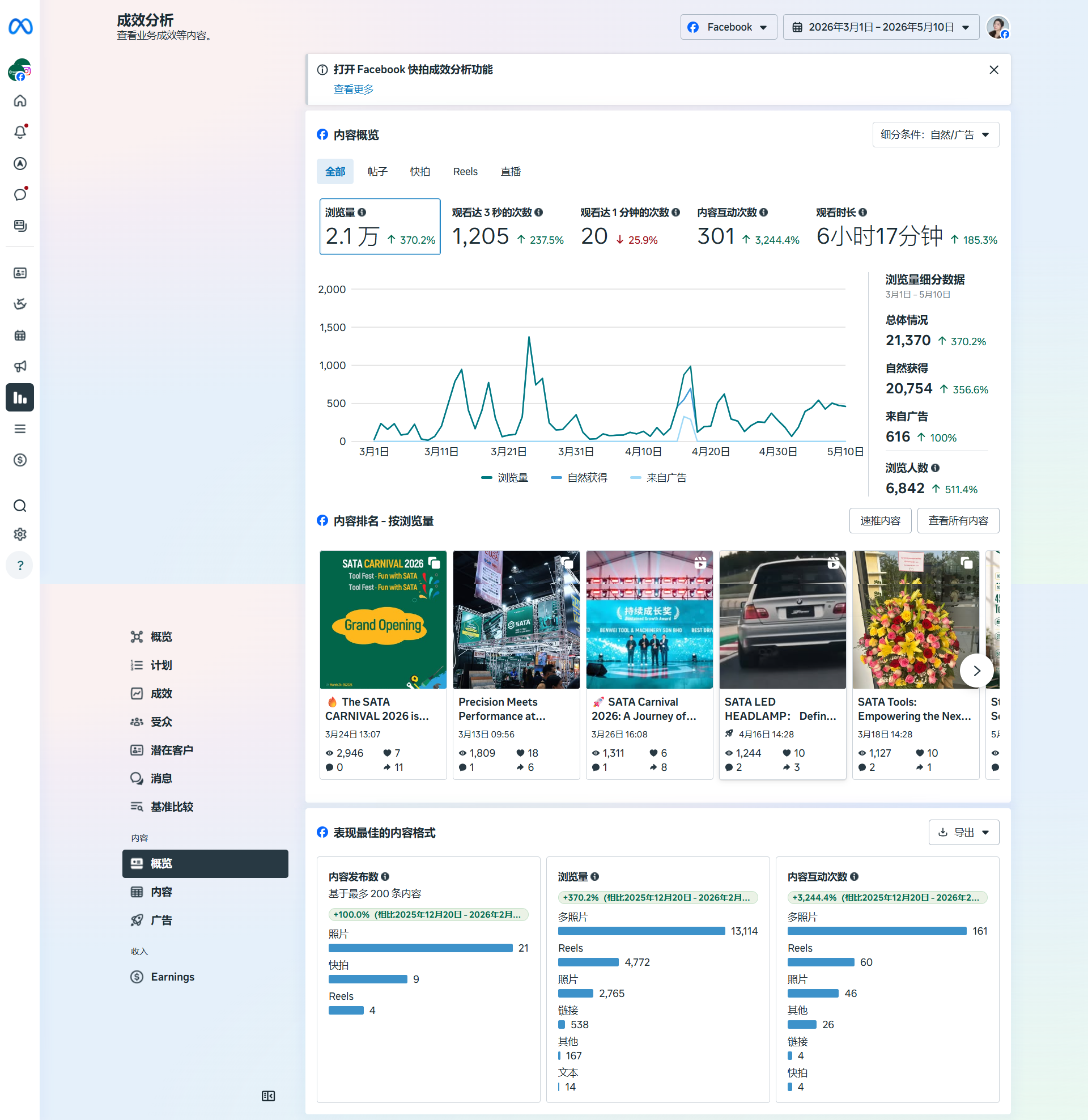Click the info icon on the Facebook 快拍 banner

(322, 70)
